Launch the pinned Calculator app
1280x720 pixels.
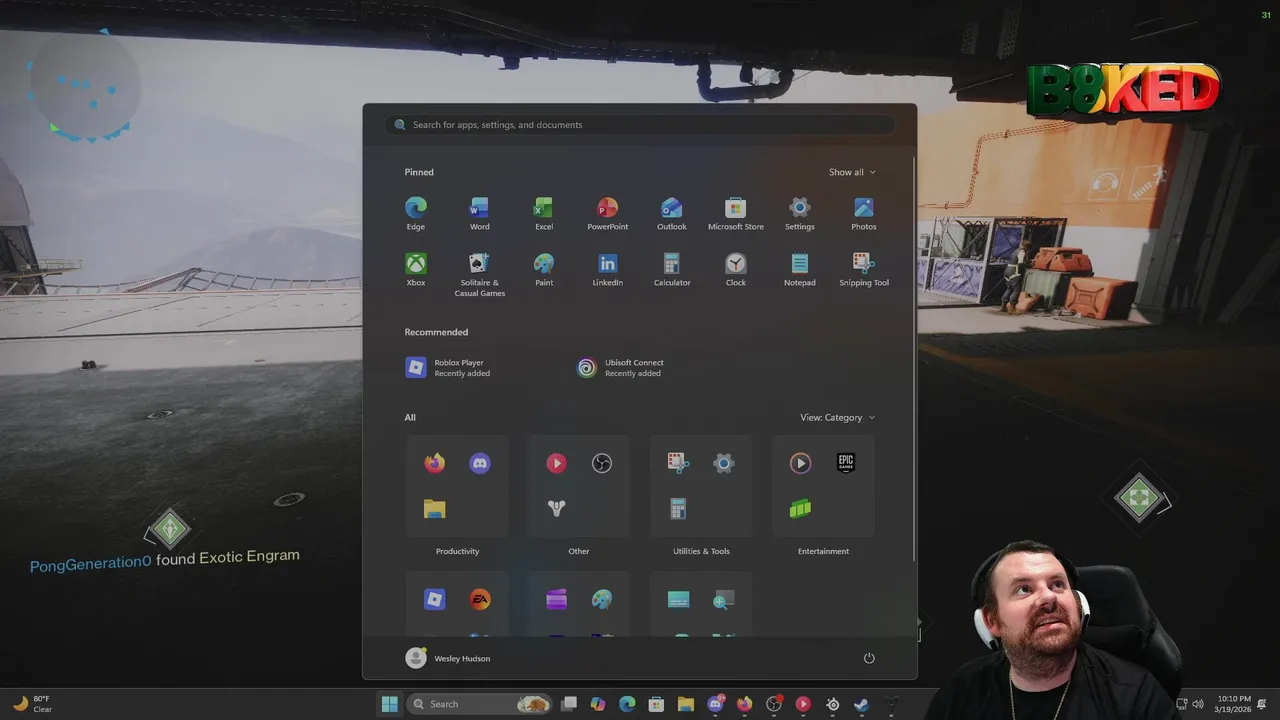pyautogui.click(x=672, y=269)
